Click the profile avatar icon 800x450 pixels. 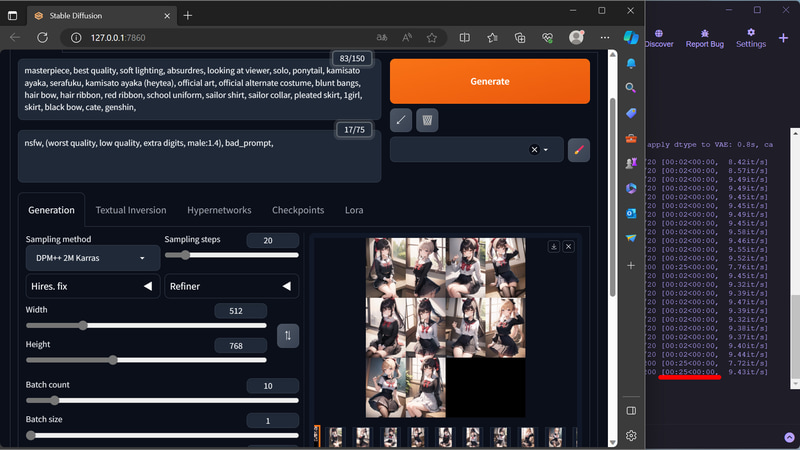[x=576, y=37]
